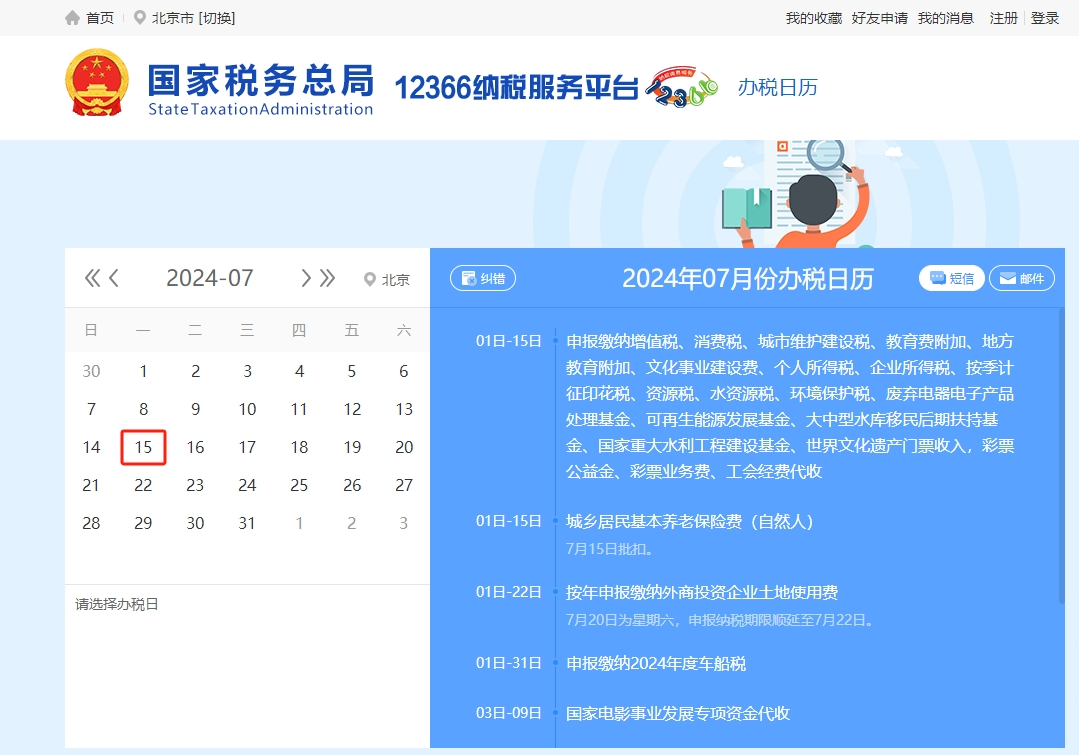Image resolution: width=1079 pixels, height=755 pixels.
Task: Jump to next year with double-right arrow
Action: click(328, 278)
